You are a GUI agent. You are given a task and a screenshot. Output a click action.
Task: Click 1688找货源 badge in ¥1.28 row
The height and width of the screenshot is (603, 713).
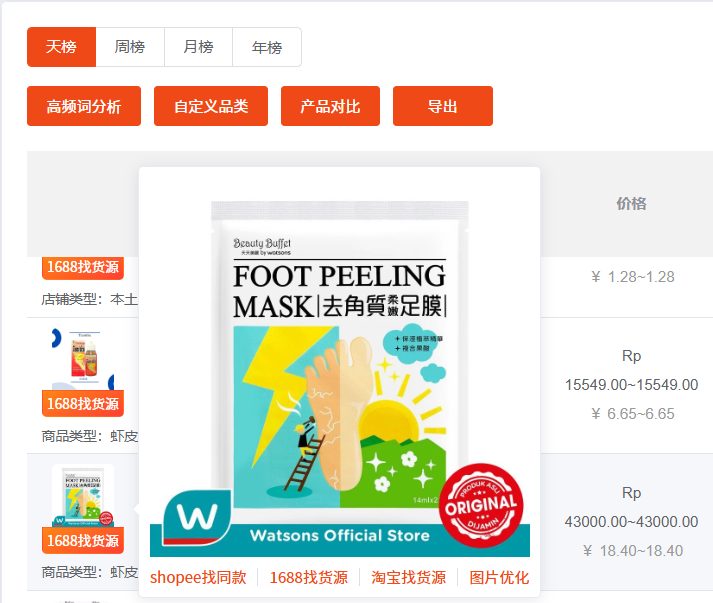pos(83,267)
